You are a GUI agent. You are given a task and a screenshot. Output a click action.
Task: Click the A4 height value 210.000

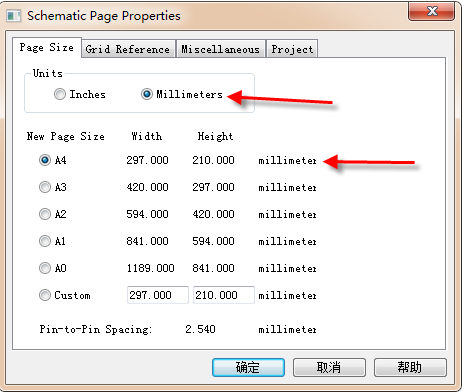(213, 160)
